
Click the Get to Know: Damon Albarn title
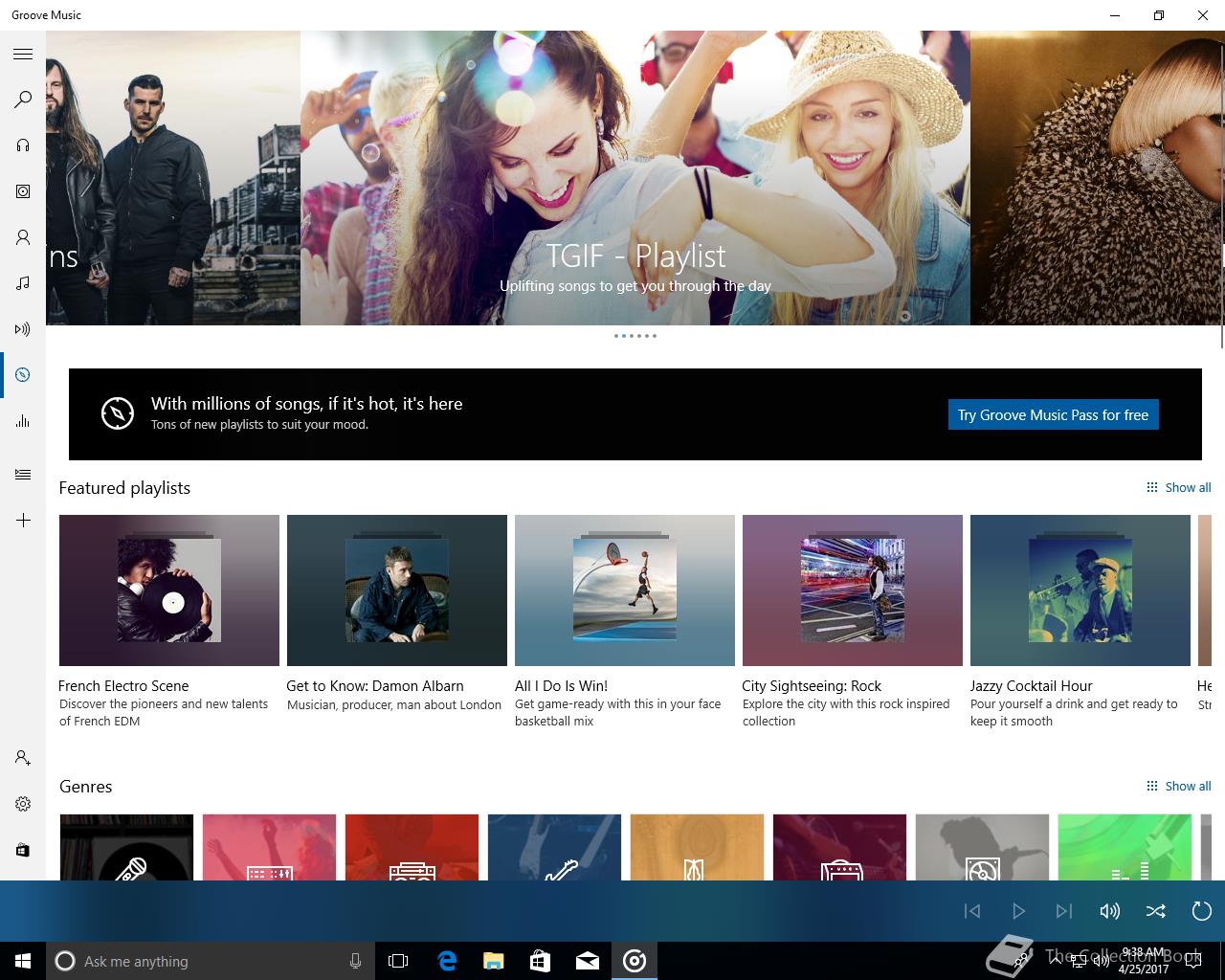click(375, 685)
